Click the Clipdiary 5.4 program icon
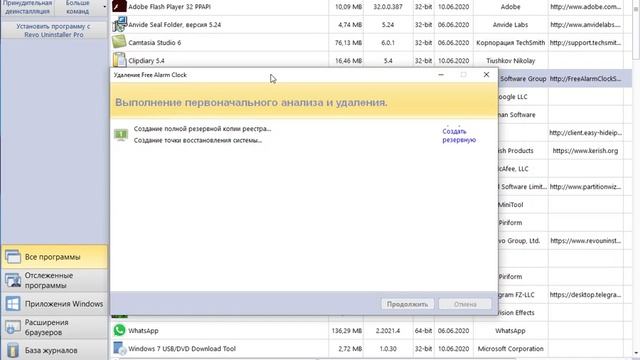640x360 pixels. [x=119, y=60]
